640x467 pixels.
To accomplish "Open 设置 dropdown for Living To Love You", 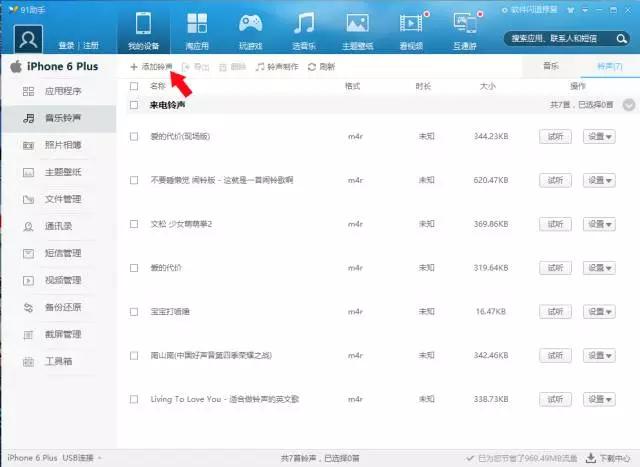I will click(599, 399).
